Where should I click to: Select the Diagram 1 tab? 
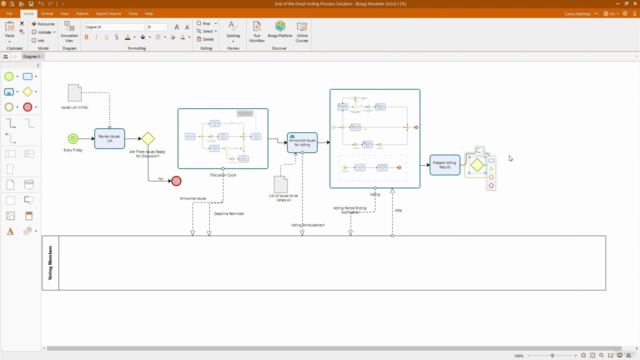tap(31, 56)
